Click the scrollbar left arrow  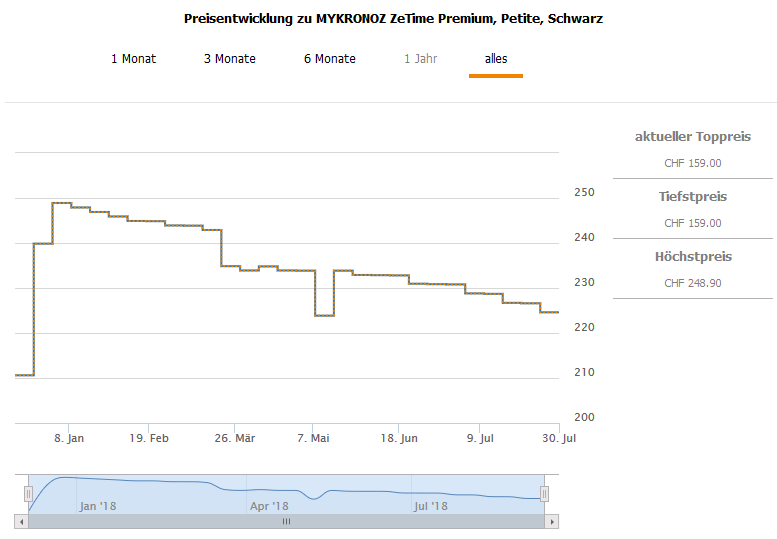pos(20,521)
